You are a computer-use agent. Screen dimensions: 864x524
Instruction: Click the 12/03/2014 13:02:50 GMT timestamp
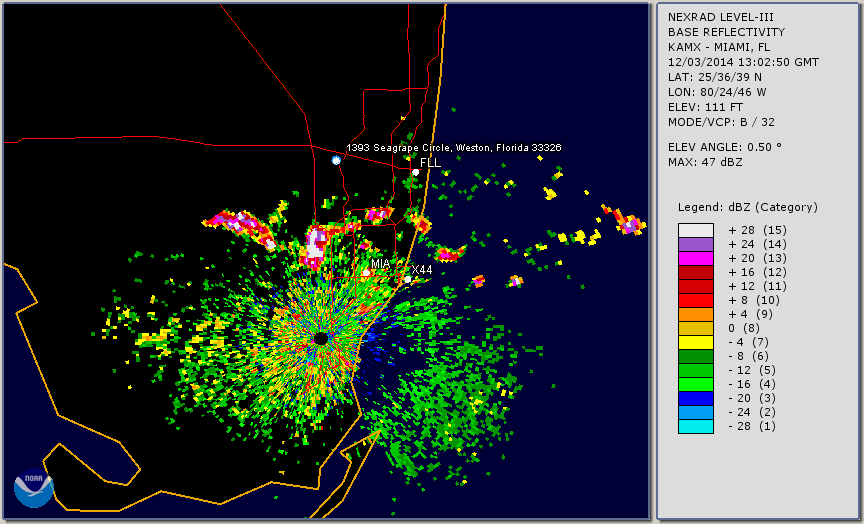(743, 62)
